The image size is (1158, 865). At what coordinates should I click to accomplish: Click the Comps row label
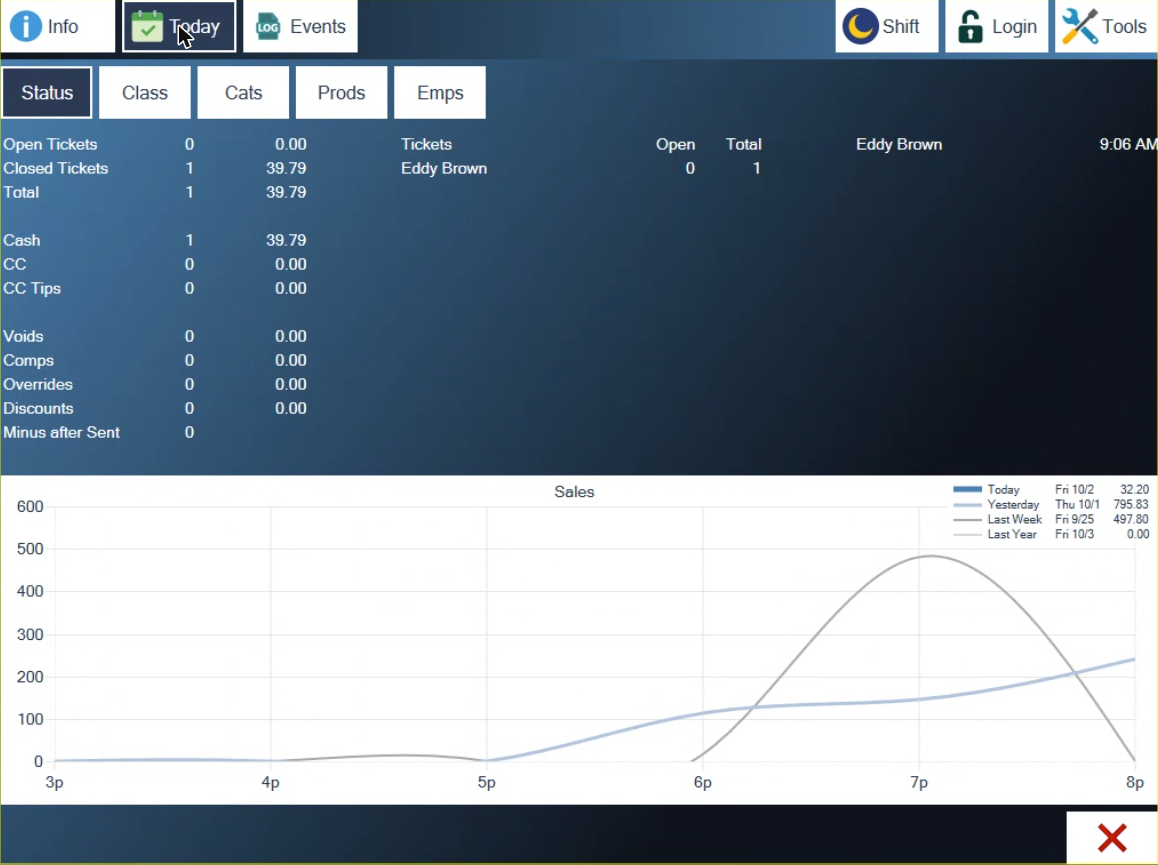click(x=28, y=360)
